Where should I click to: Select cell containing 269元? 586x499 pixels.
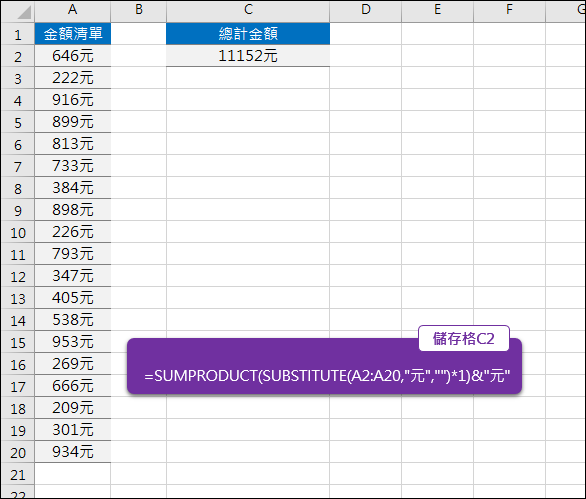(x=73, y=364)
